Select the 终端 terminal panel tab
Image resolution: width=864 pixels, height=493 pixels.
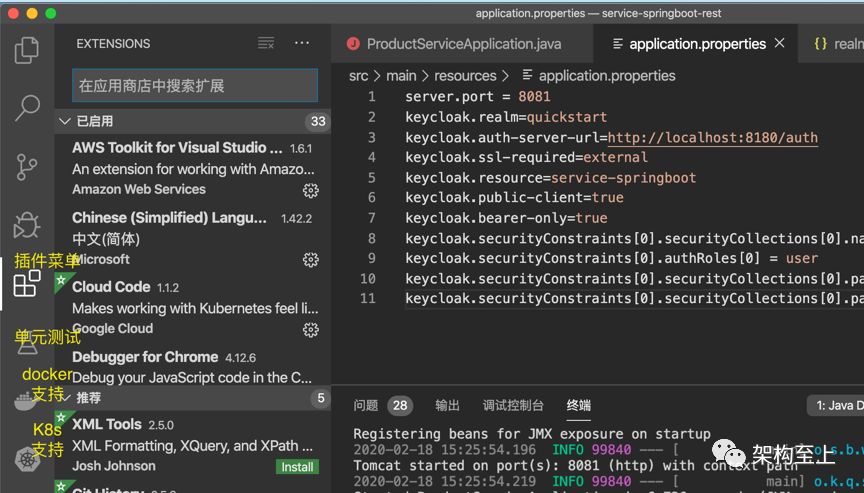click(x=579, y=405)
